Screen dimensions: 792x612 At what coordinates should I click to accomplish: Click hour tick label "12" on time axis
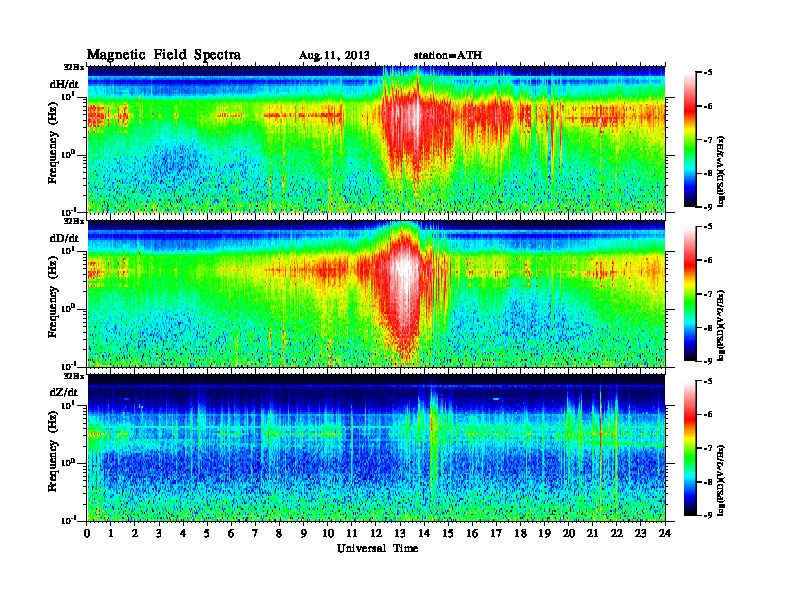point(376,533)
